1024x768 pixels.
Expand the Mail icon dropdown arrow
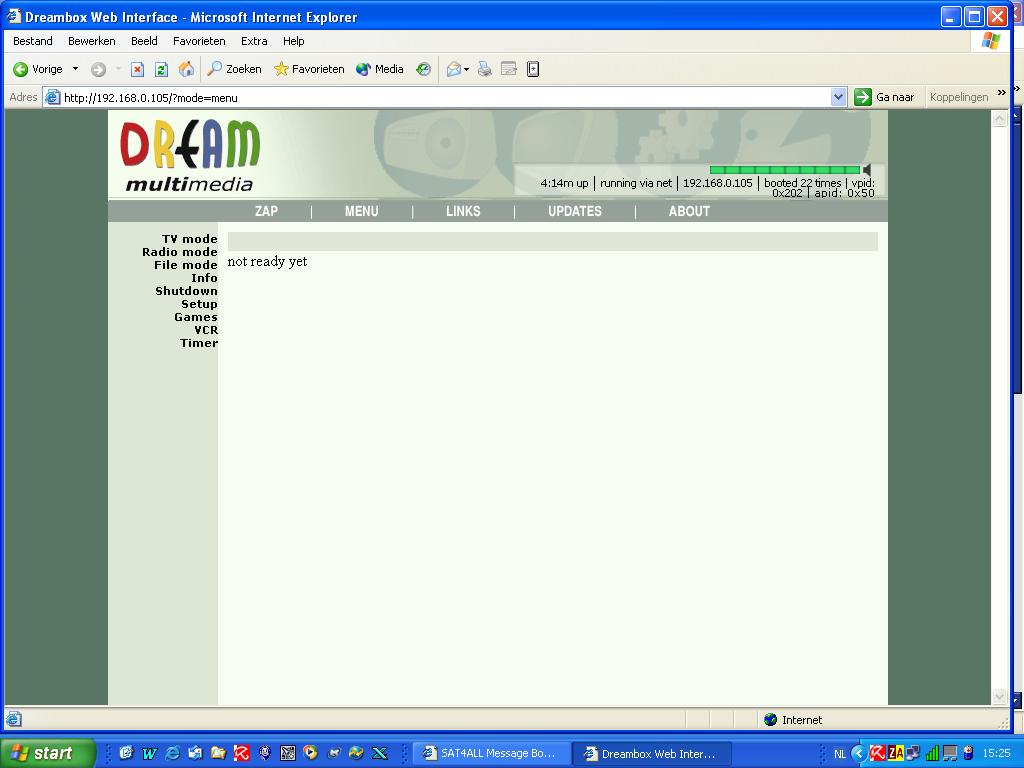click(466, 69)
